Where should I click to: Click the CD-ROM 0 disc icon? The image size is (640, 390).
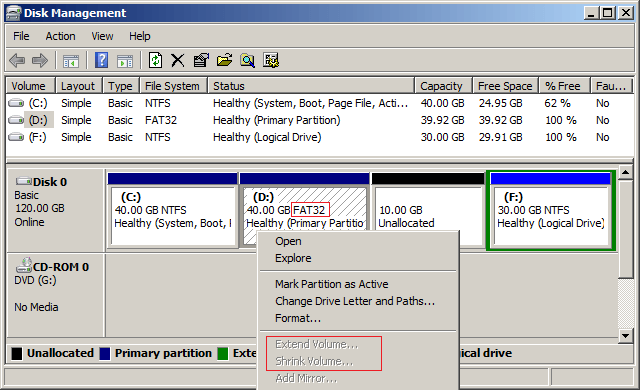tap(24, 265)
